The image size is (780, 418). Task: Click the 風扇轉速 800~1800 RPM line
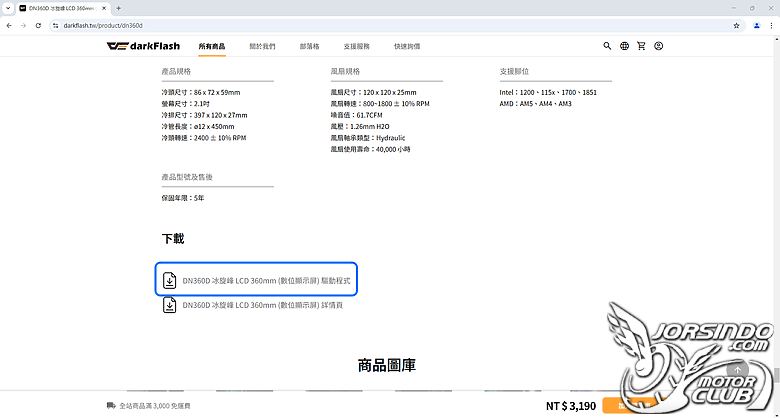point(380,104)
